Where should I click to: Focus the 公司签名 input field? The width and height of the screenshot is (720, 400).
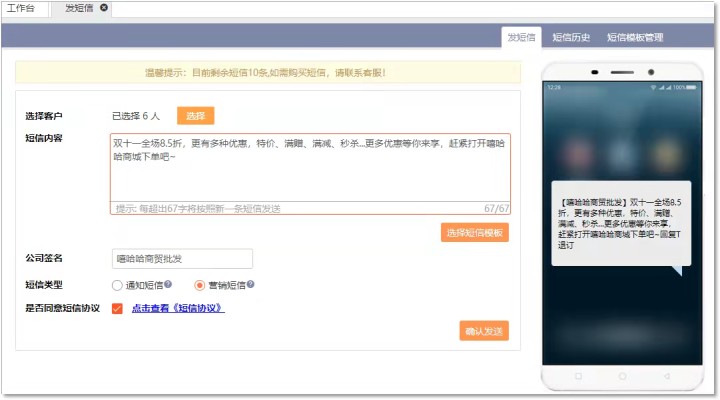pyautogui.click(x=182, y=259)
